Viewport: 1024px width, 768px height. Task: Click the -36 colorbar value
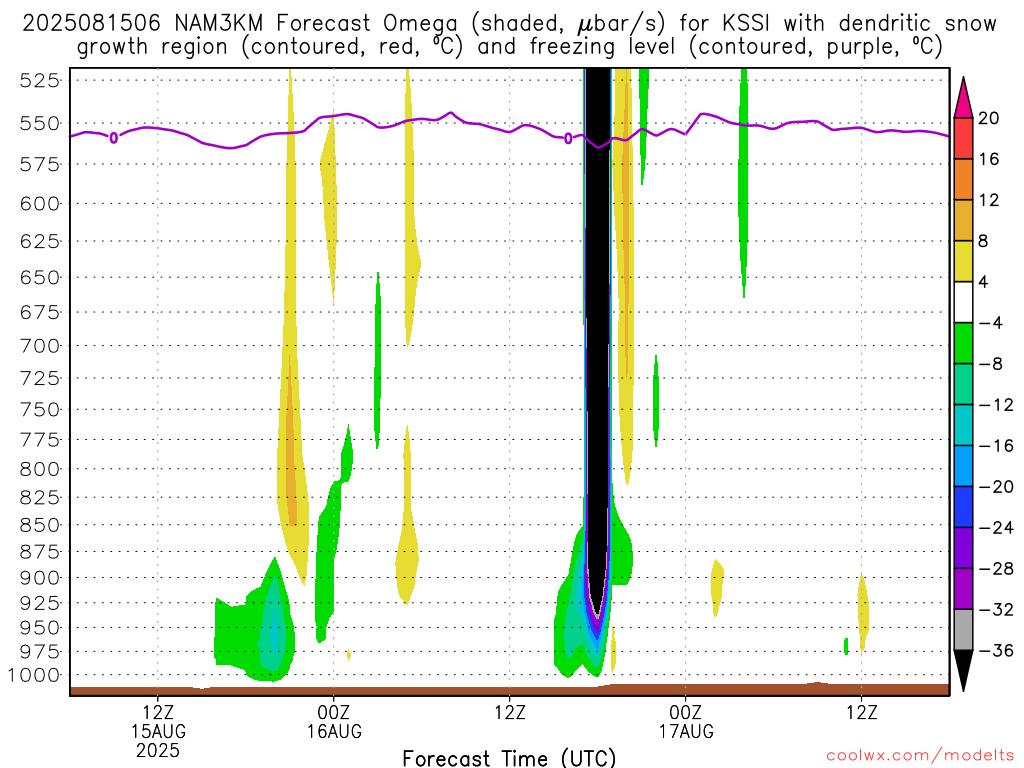click(996, 650)
